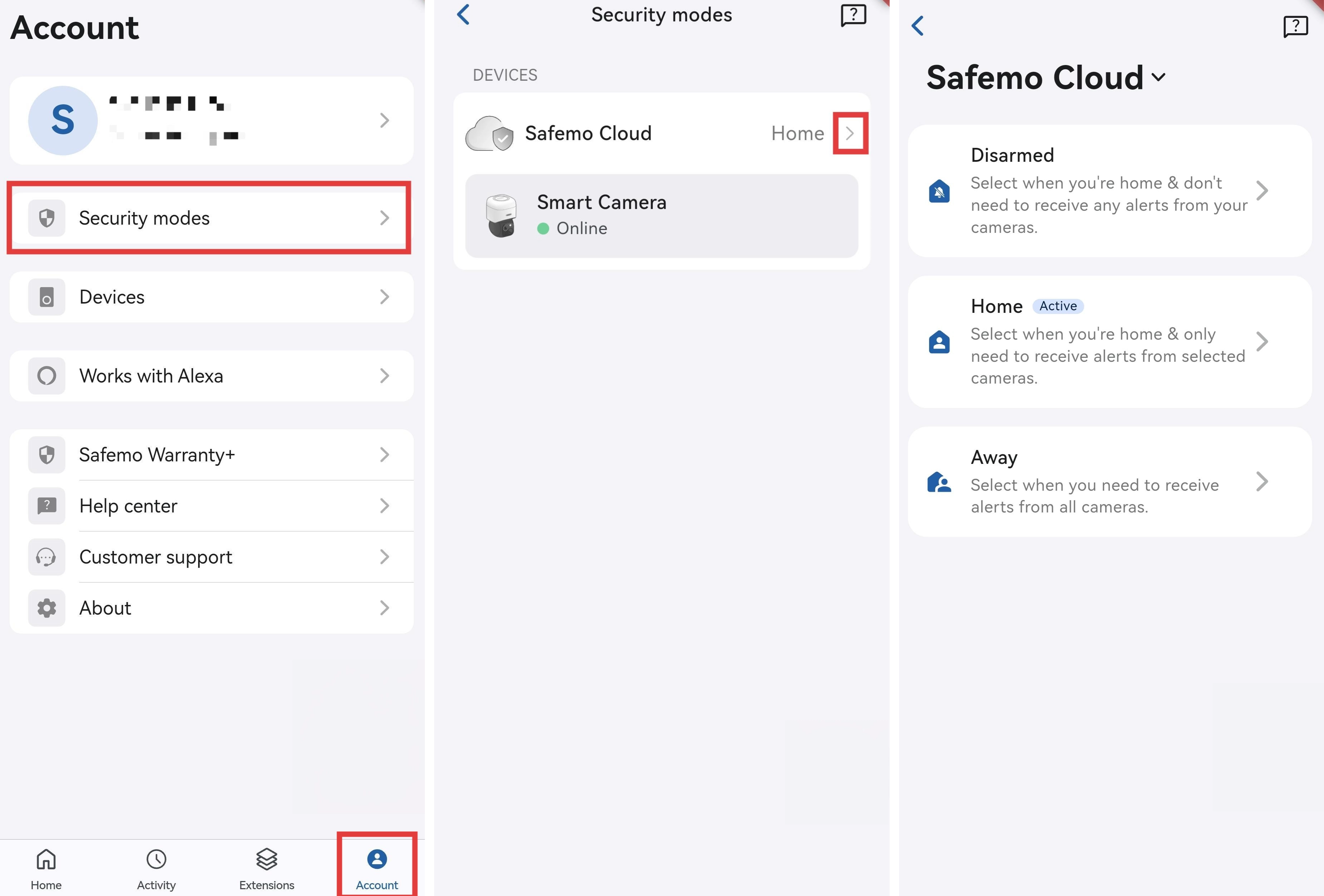Click the question bubble icon beside Help center
The height and width of the screenshot is (896, 1324).
click(x=47, y=506)
